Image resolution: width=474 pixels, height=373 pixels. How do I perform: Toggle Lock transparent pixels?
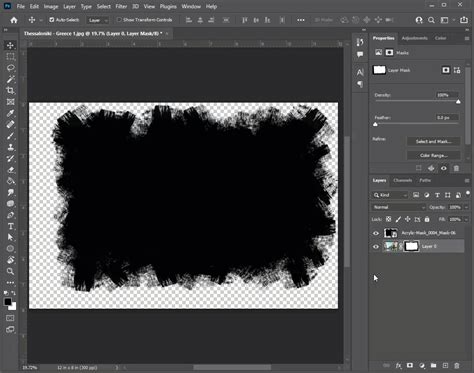coord(389,219)
